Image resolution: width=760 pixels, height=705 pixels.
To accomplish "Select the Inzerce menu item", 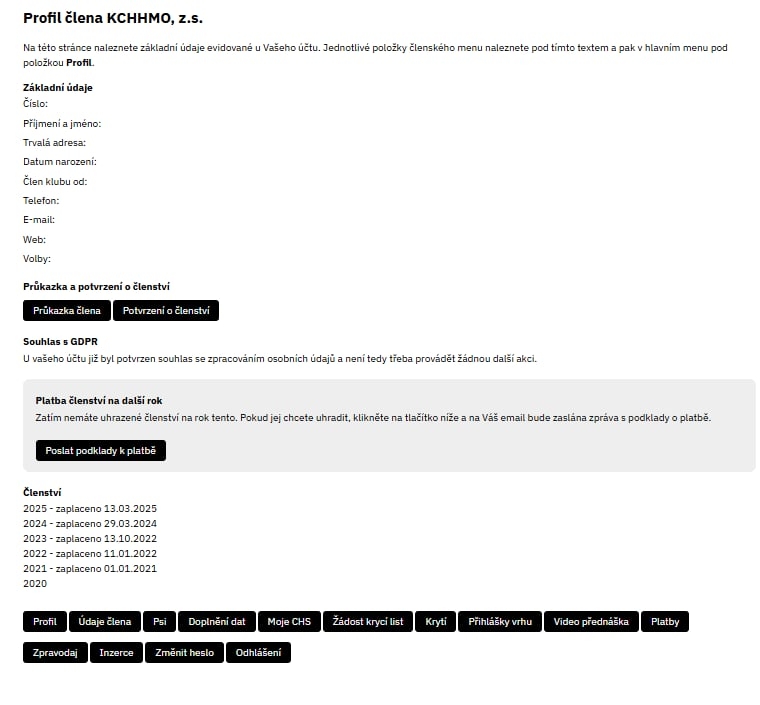I will pos(116,653).
